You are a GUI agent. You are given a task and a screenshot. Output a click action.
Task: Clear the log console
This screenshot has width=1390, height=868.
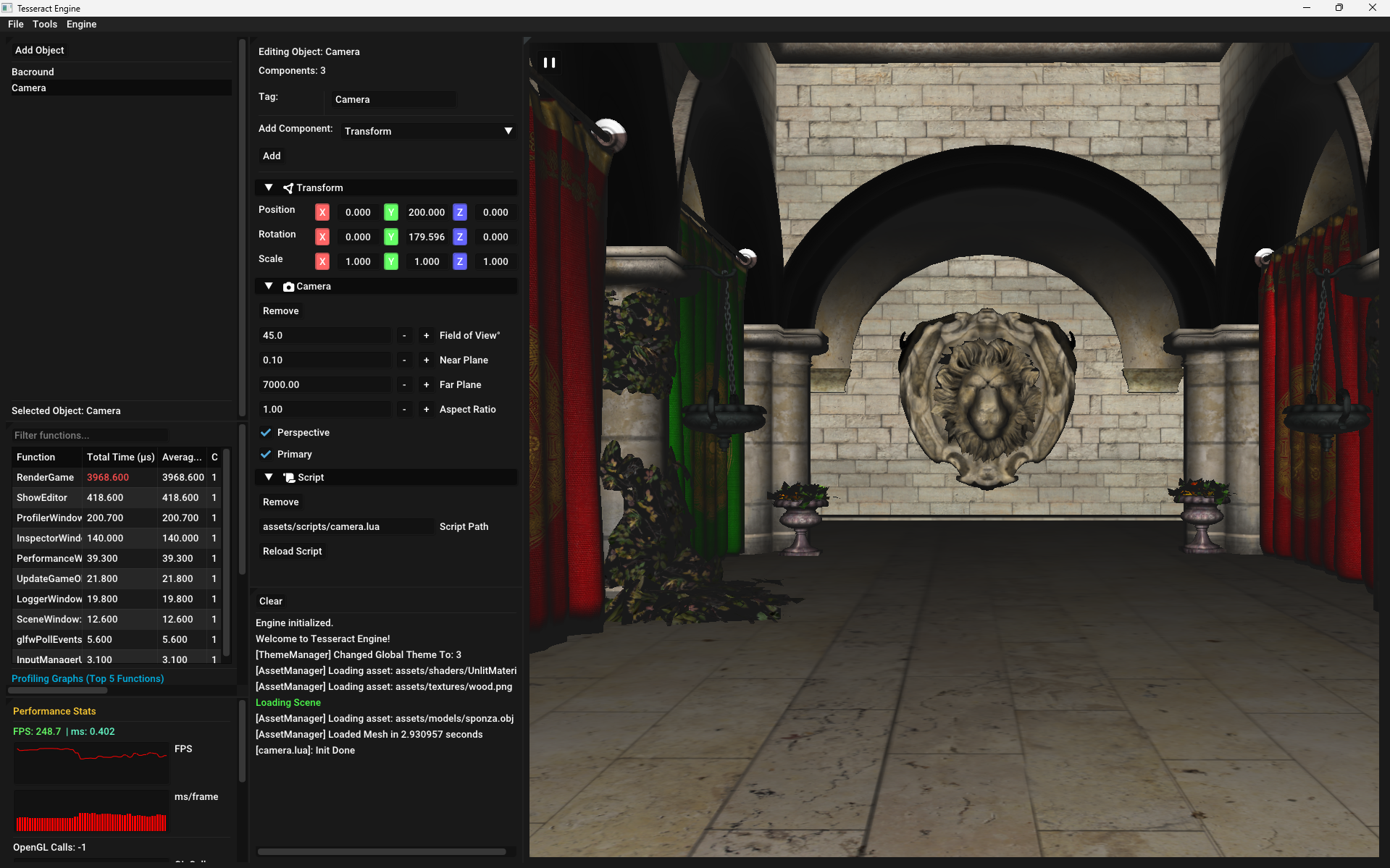270,601
